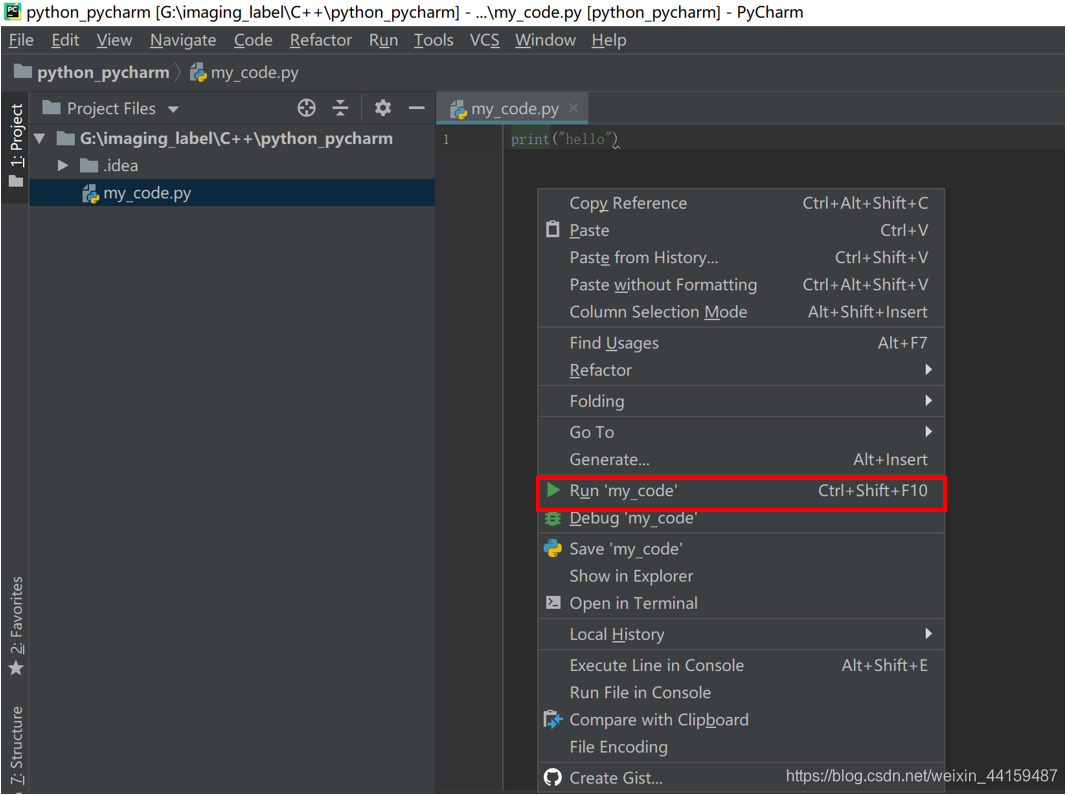
Task: Open the Code menu
Action: click(x=253, y=40)
